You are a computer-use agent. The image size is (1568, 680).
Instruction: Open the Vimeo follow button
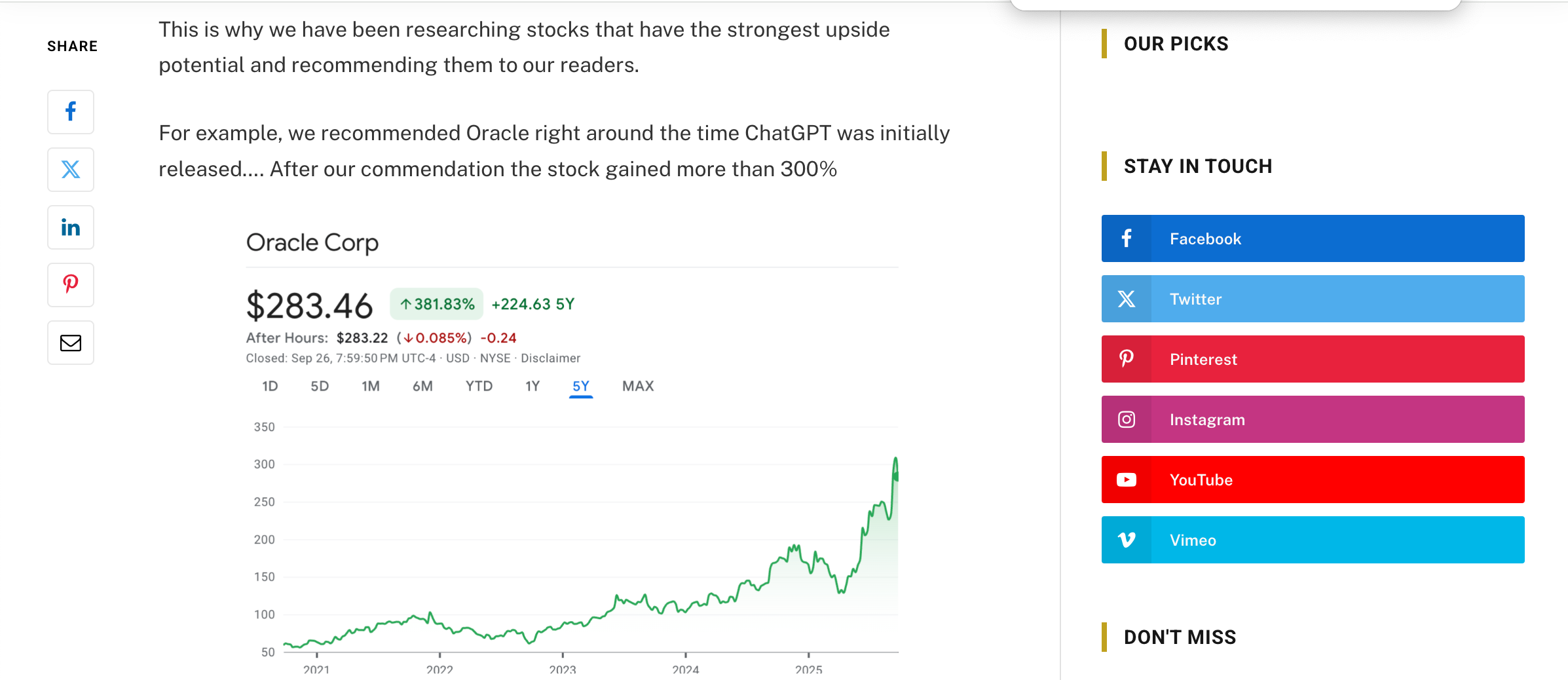[x=1313, y=540]
